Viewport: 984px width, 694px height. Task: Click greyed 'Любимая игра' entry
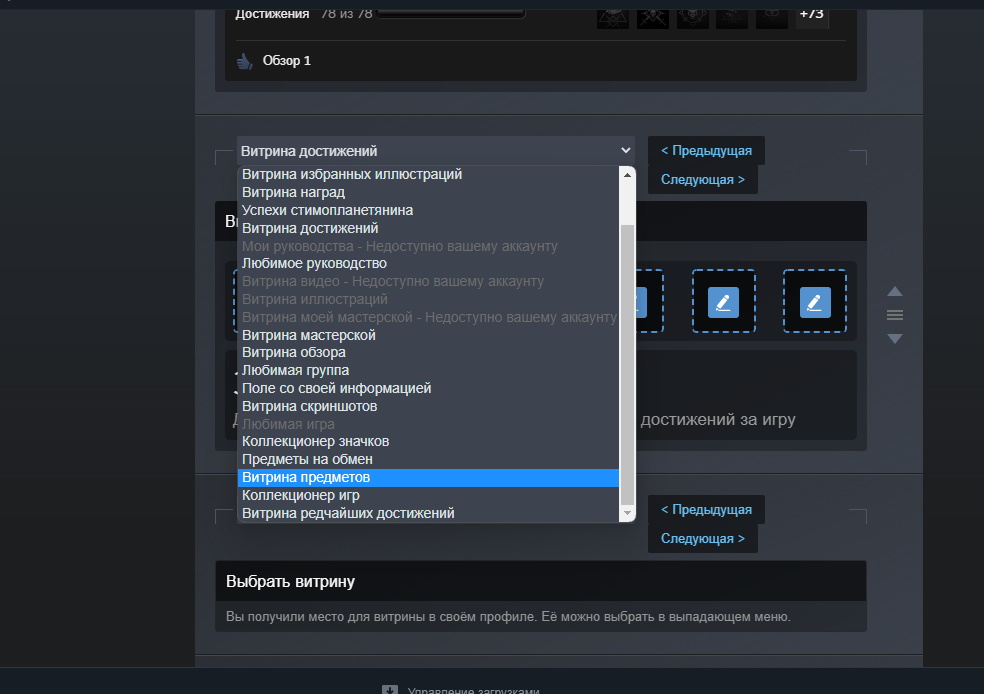pos(428,424)
